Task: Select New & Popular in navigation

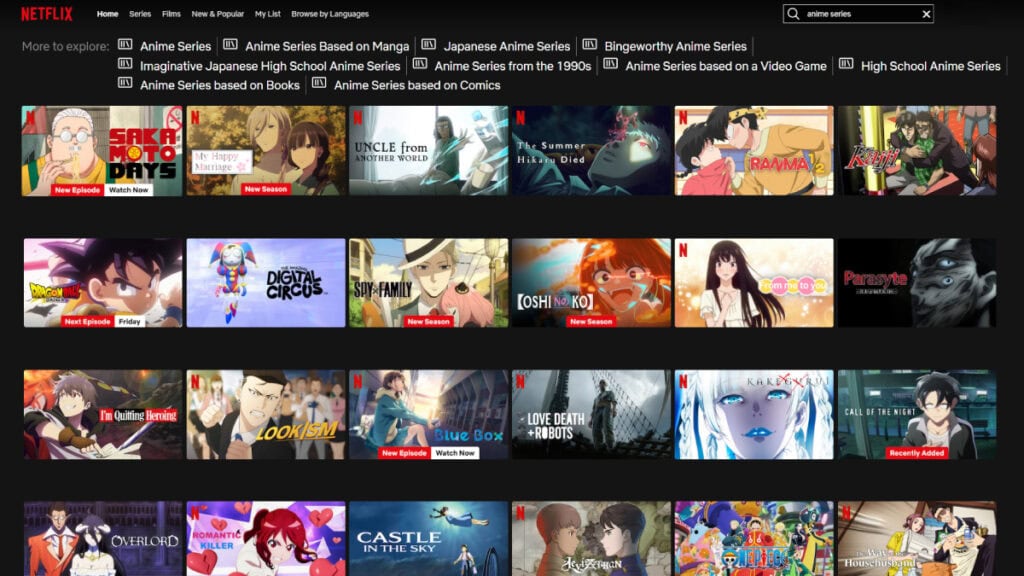Action: [217, 14]
